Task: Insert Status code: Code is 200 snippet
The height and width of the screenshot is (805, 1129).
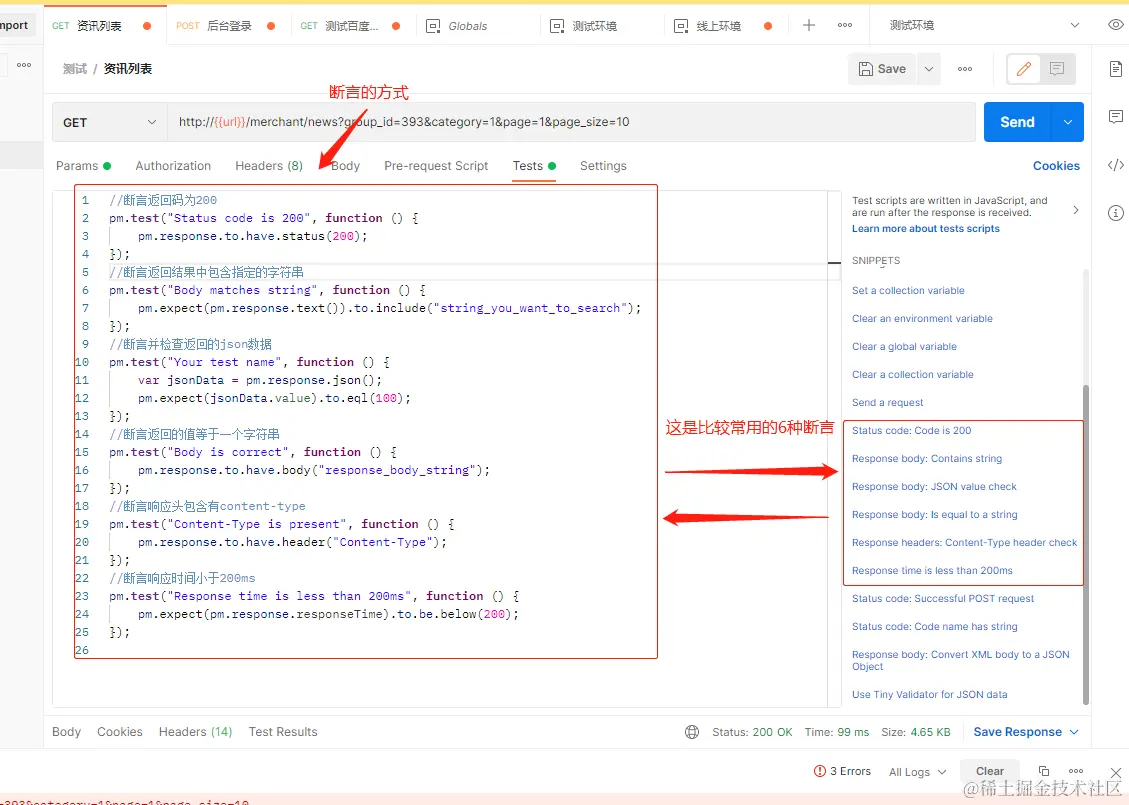Action: coord(912,431)
